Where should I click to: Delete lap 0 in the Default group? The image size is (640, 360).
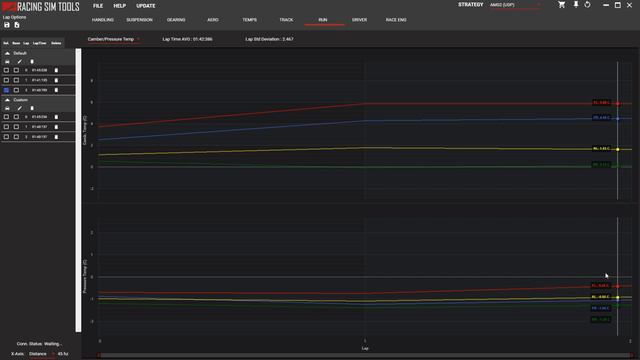(x=56, y=70)
